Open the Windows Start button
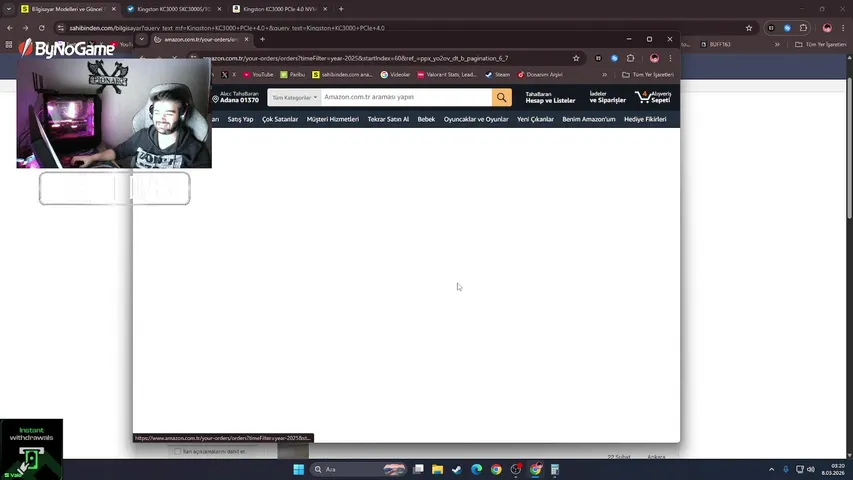 pos(299,470)
